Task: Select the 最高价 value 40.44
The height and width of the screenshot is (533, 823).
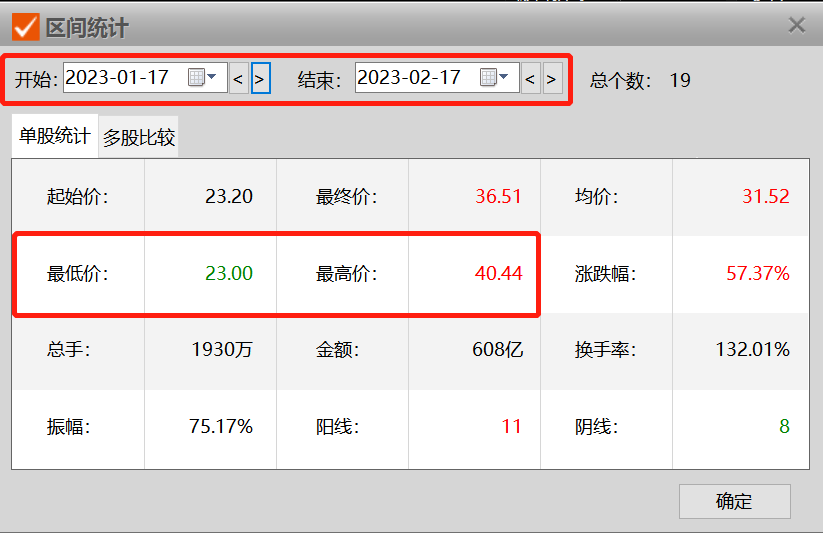Action: click(498, 273)
